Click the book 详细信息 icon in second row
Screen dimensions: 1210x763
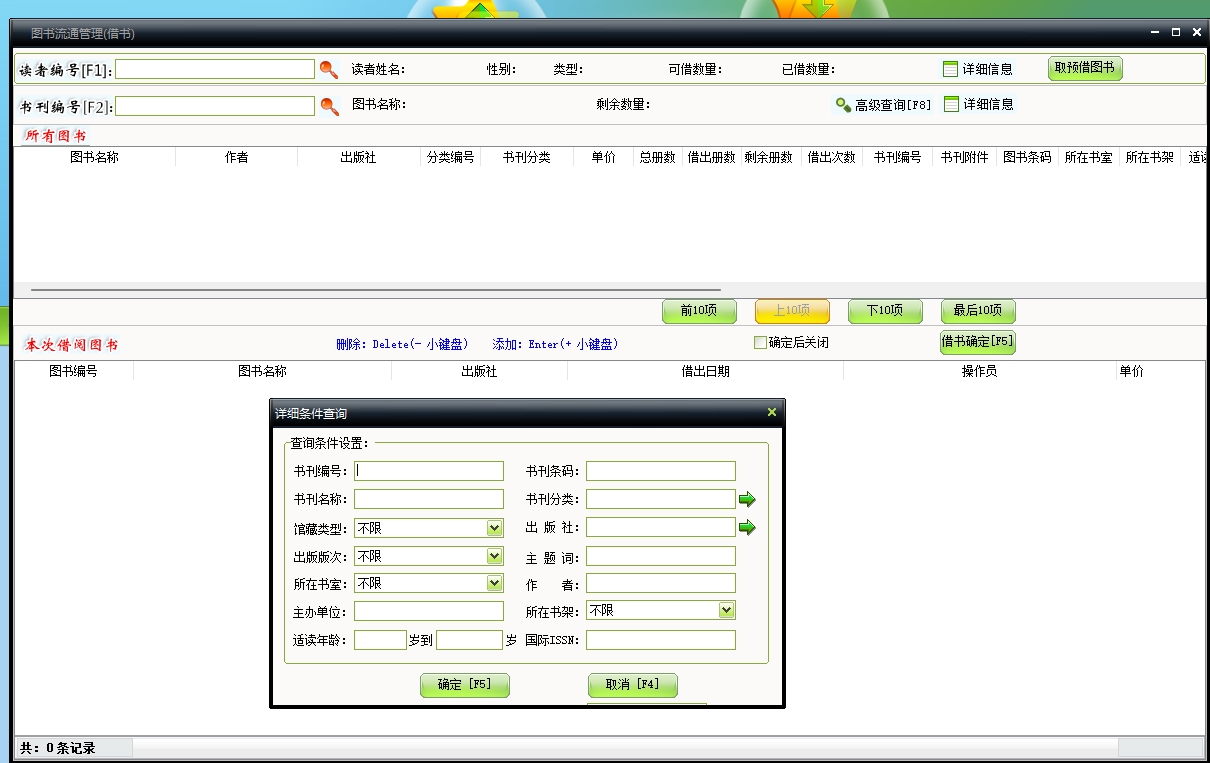pos(951,104)
